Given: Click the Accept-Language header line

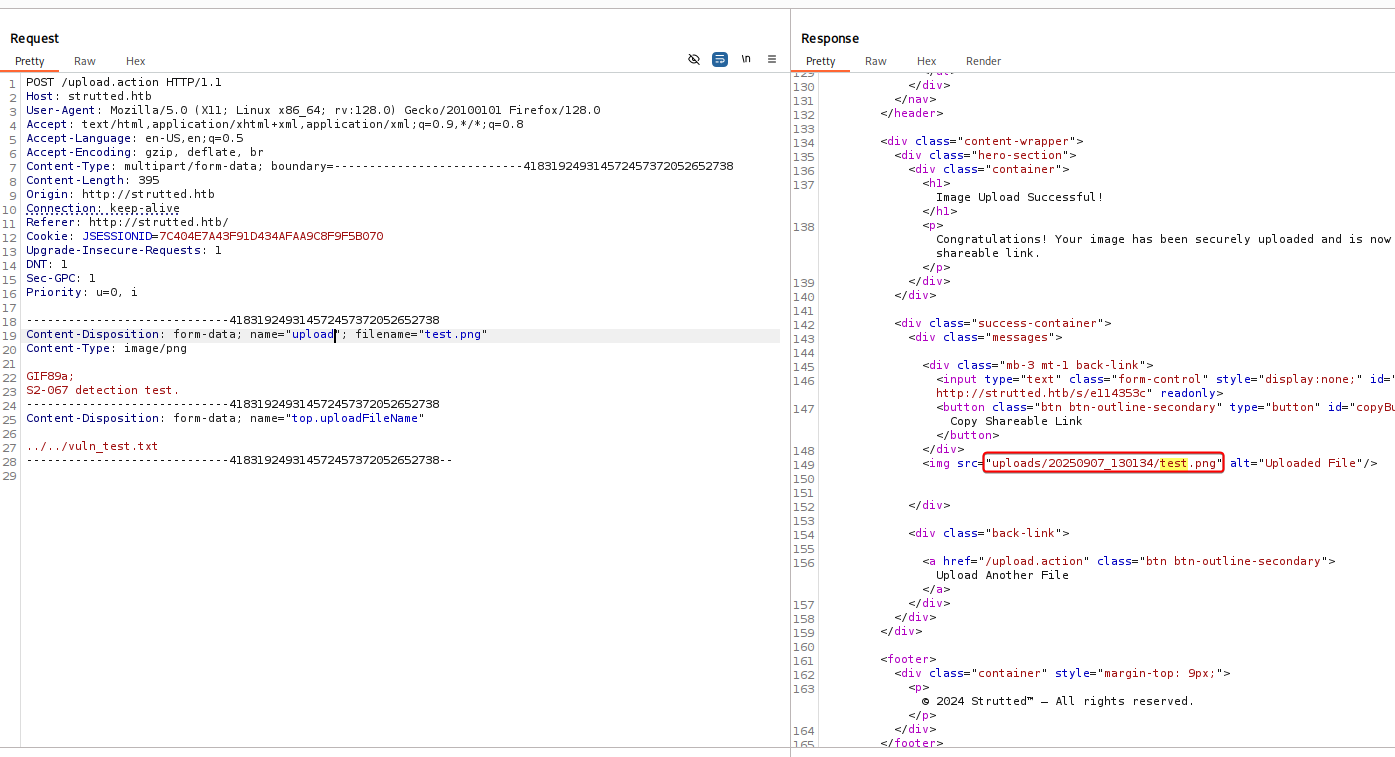Looking at the screenshot, I should coord(135,138).
